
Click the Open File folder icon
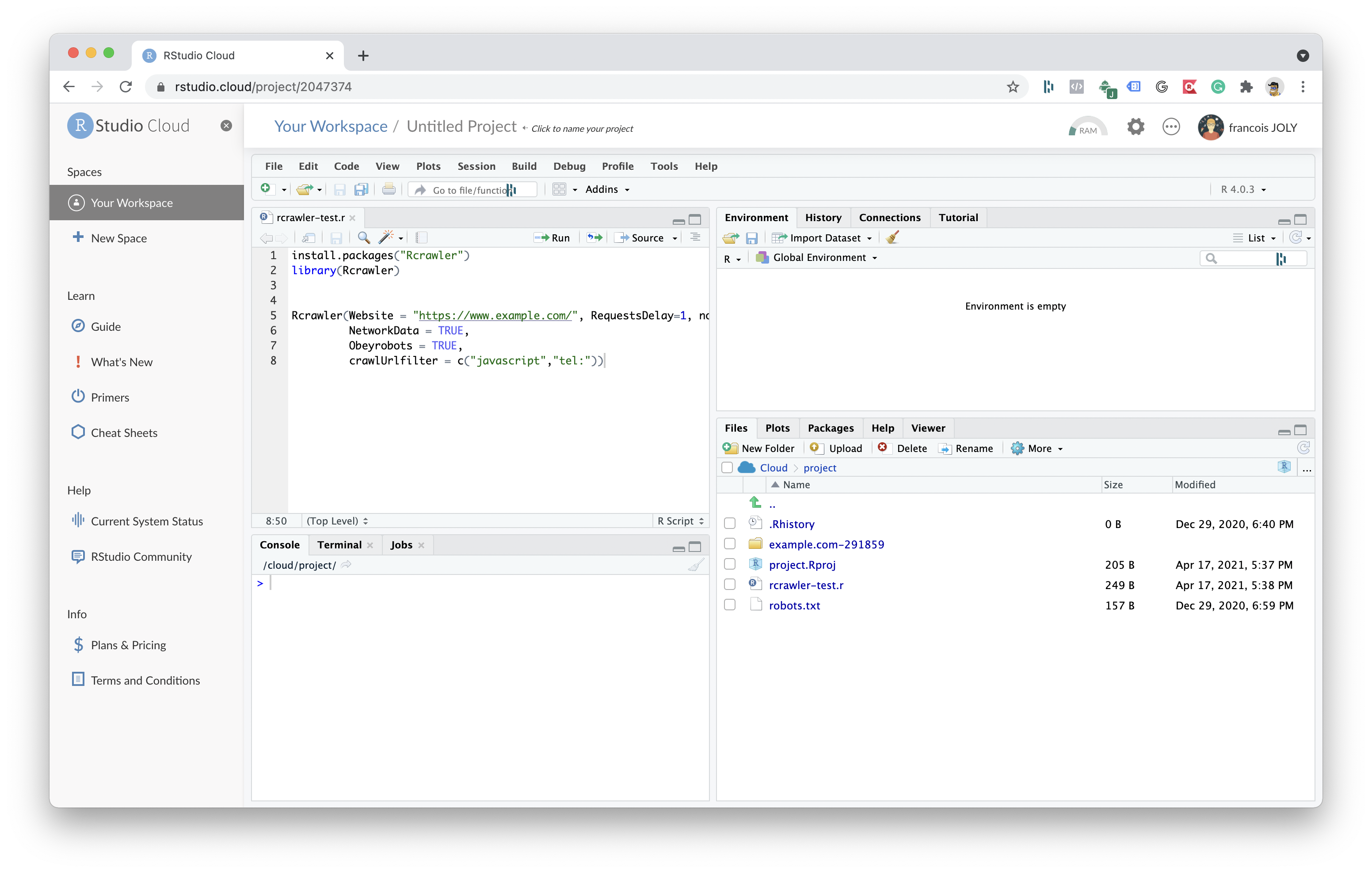click(x=305, y=189)
